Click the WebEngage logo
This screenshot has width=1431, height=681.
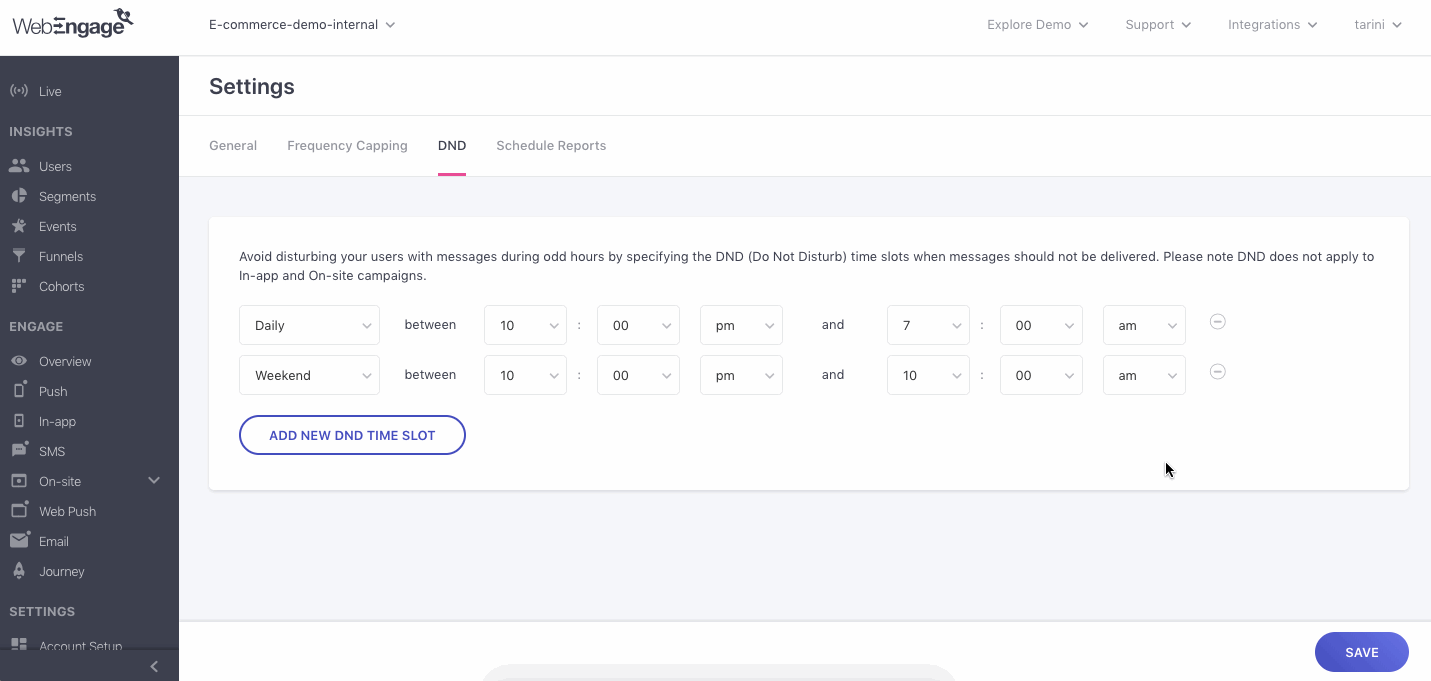(x=73, y=23)
